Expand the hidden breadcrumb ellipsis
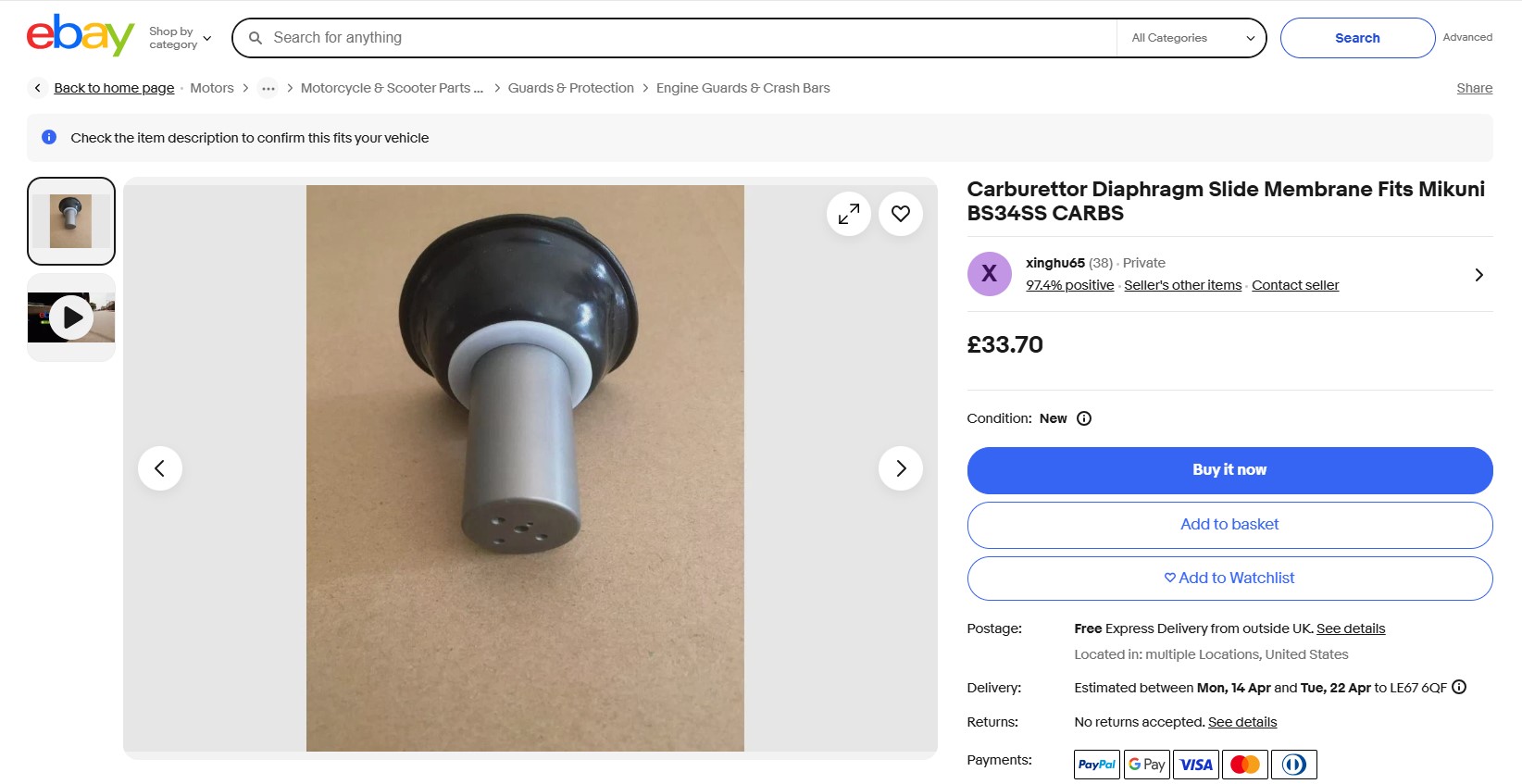Screen dimensions: 1522x784 point(268,89)
